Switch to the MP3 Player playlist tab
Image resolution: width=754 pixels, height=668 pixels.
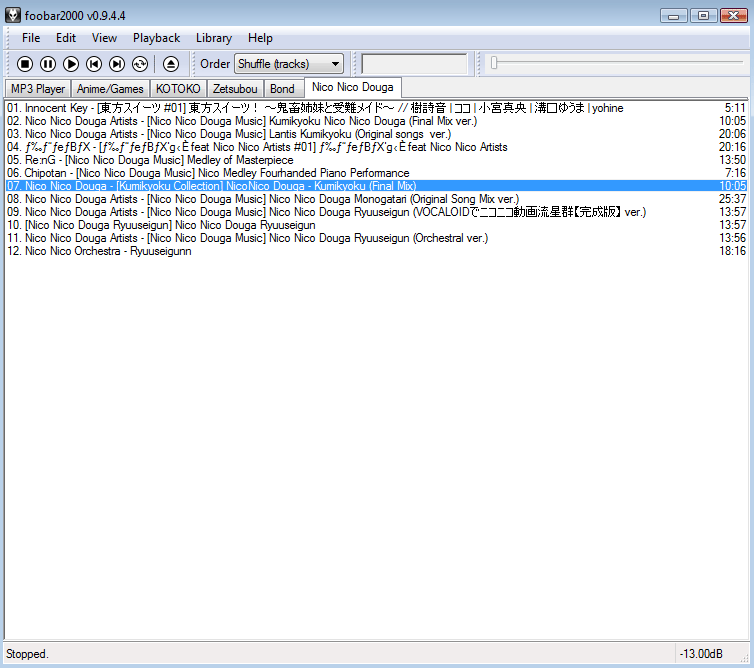pos(38,89)
